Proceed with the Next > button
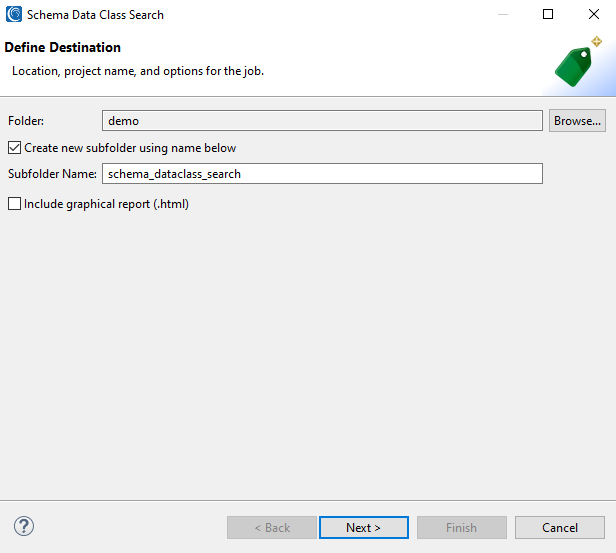Screen dimensions: 616x553 (364, 527)
